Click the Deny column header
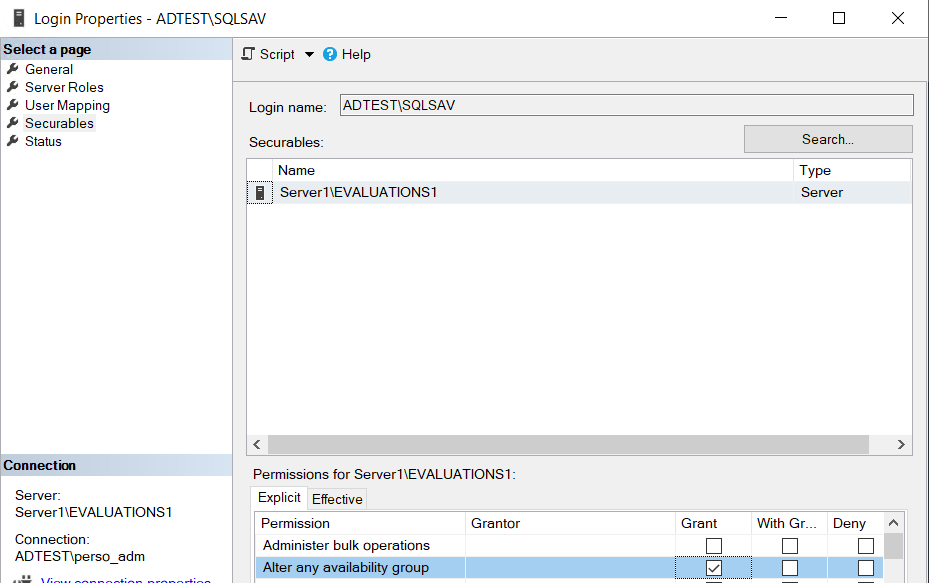Screen dimensions: 929x583 [x=855, y=523]
